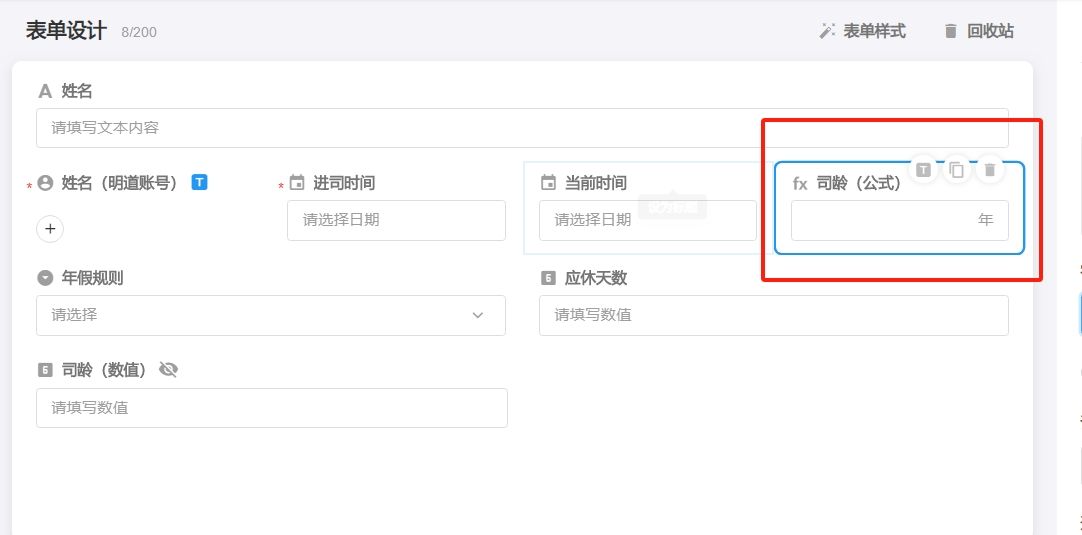Click the dropdown type icon beside 年假规则

(x=46, y=278)
